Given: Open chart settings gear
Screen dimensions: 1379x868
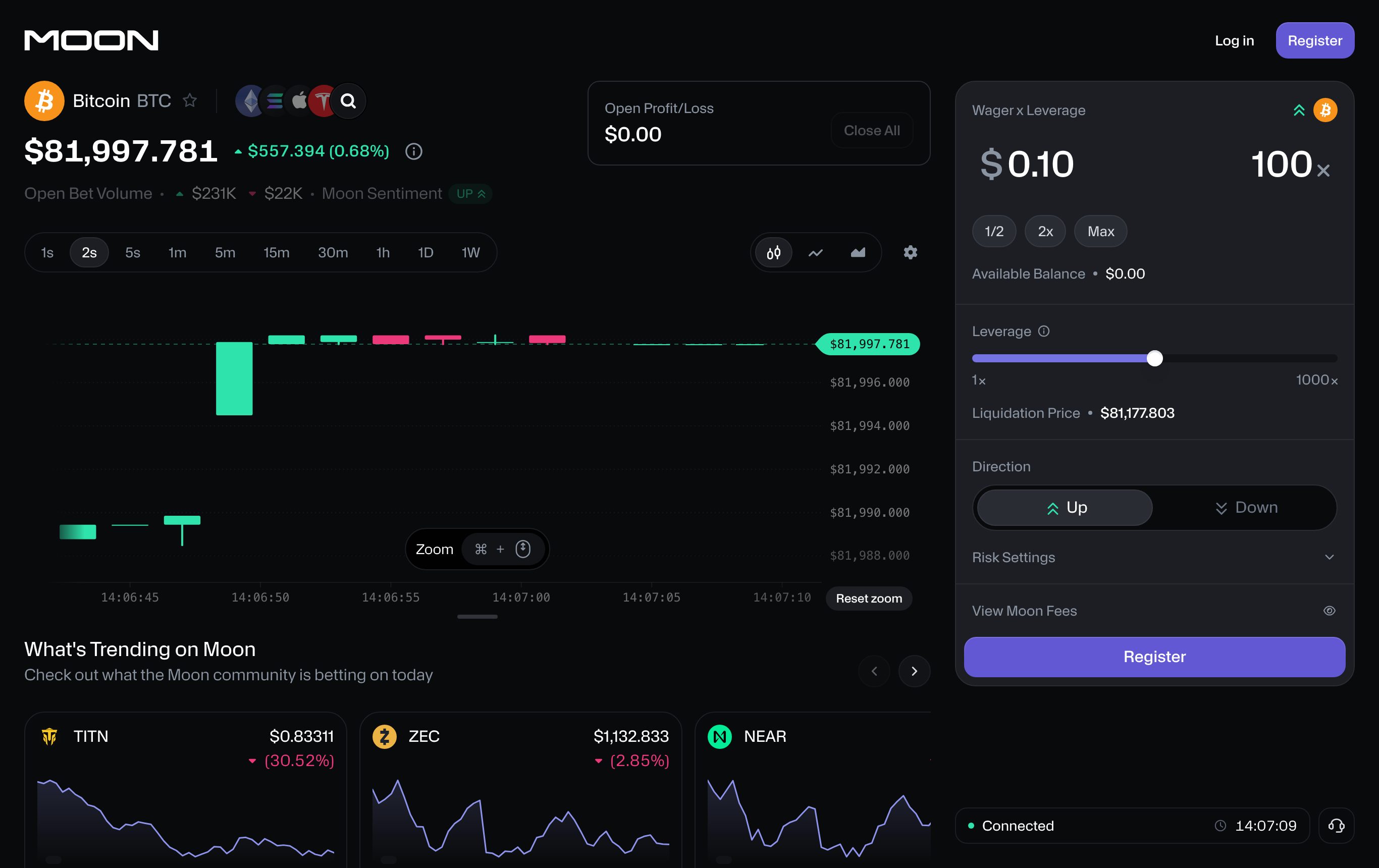Looking at the screenshot, I should pyautogui.click(x=910, y=252).
